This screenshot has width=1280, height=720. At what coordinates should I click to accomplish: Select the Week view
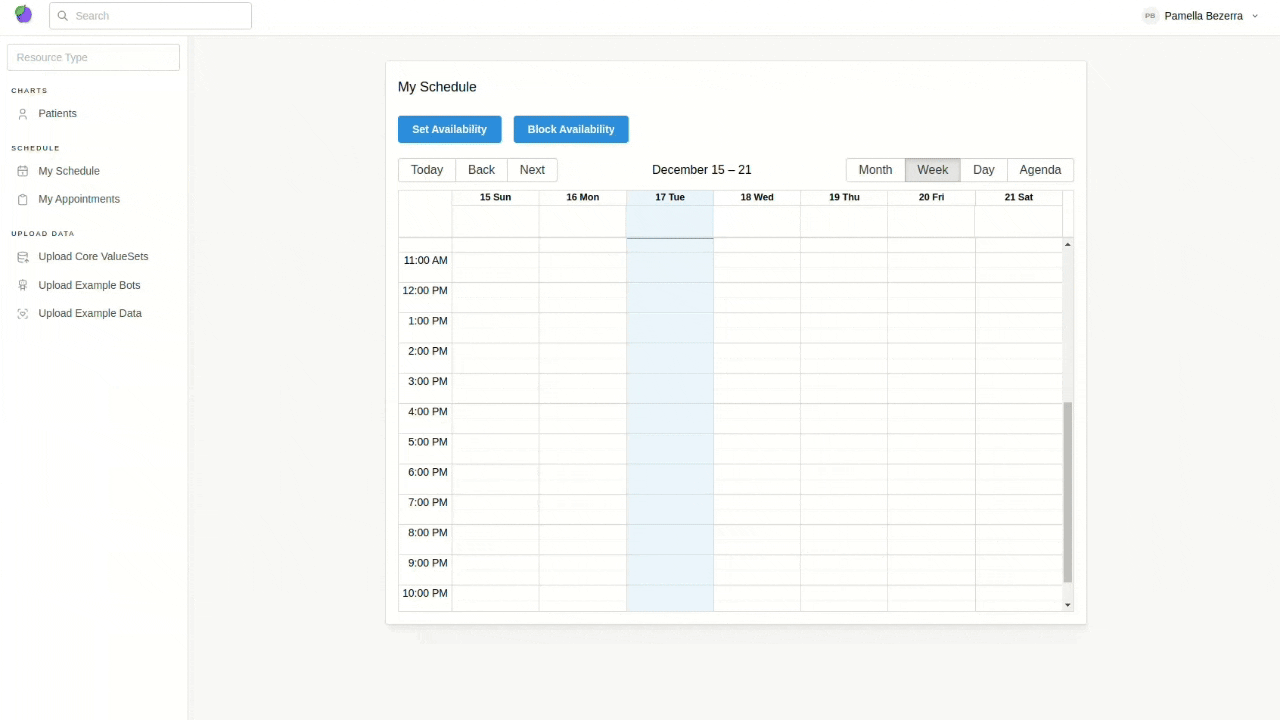click(x=933, y=170)
